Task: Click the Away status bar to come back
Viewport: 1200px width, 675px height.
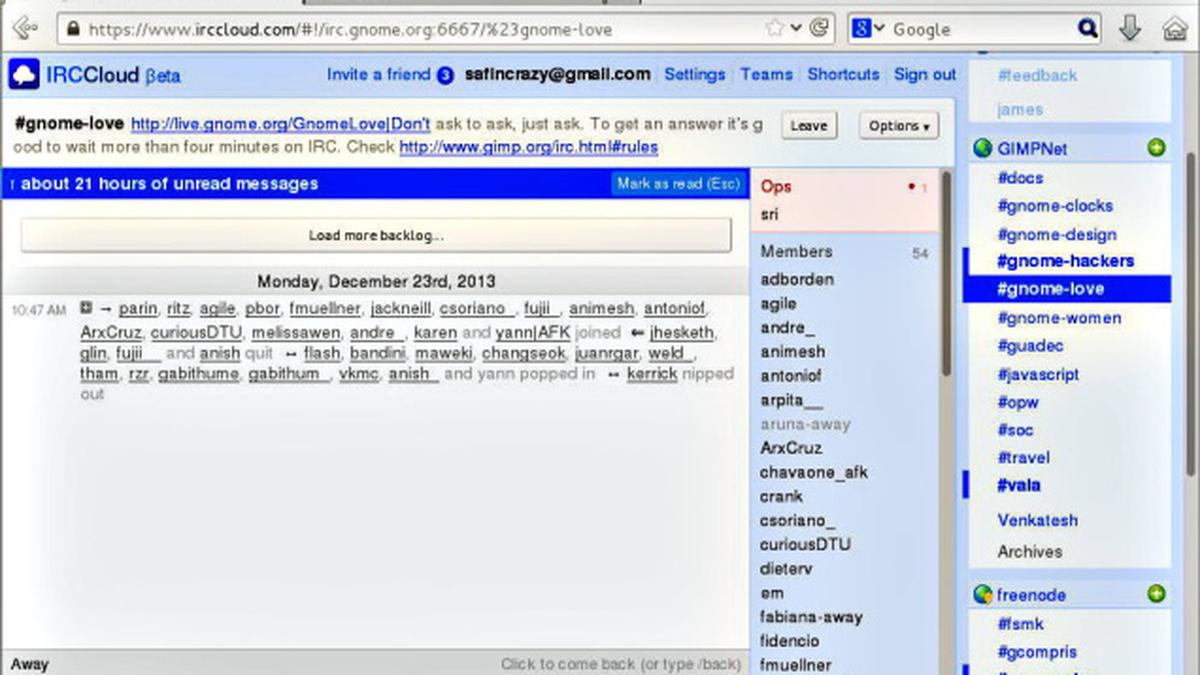Action: tap(375, 664)
